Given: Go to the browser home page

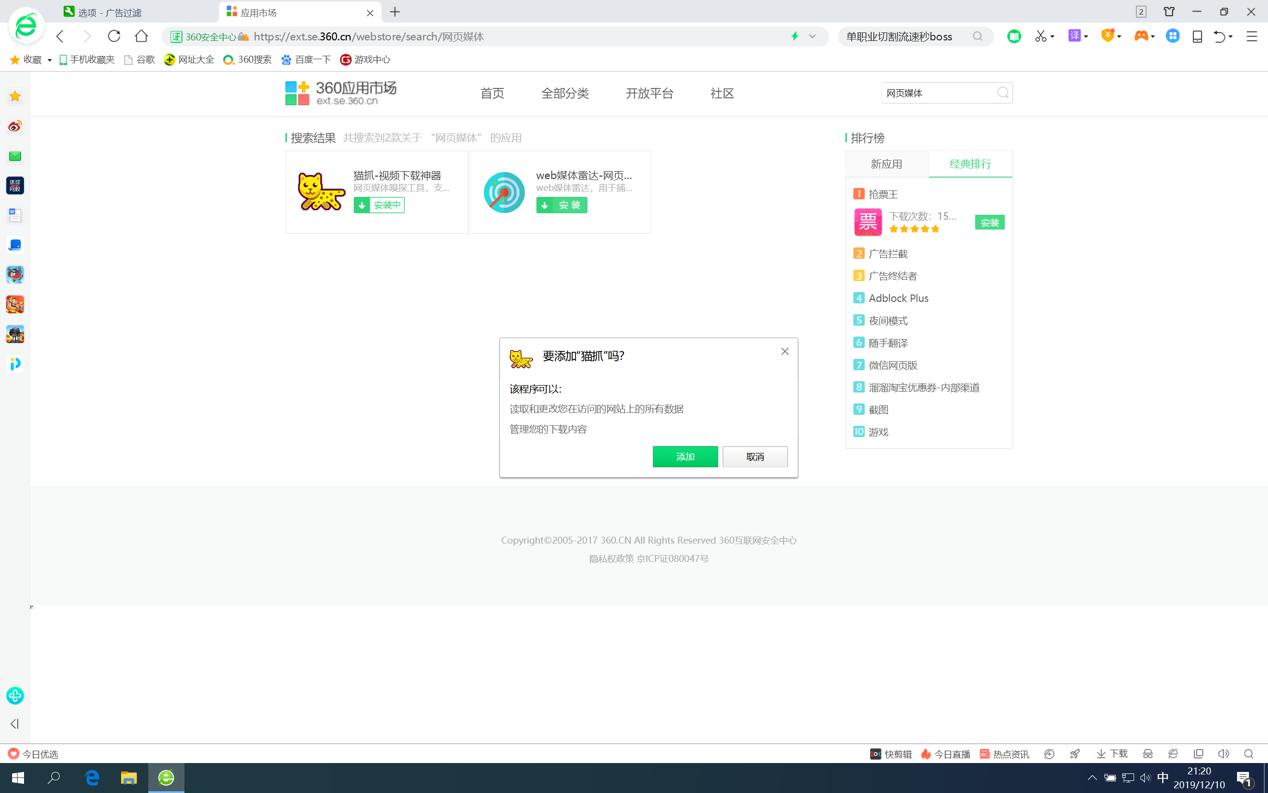Looking at the screenshot, I should coord(141,36).
